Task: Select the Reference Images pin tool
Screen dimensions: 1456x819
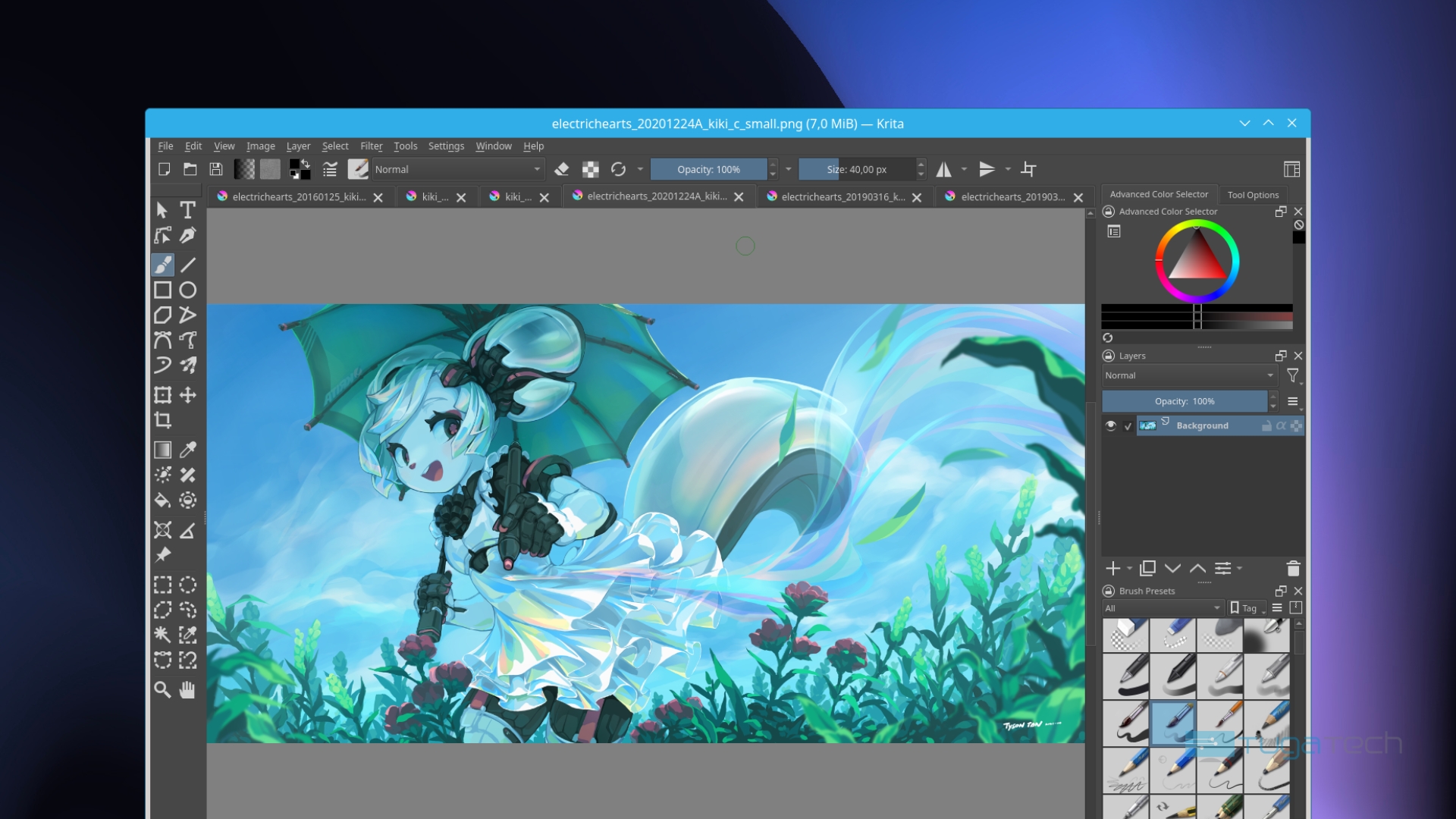Action: 162,555
